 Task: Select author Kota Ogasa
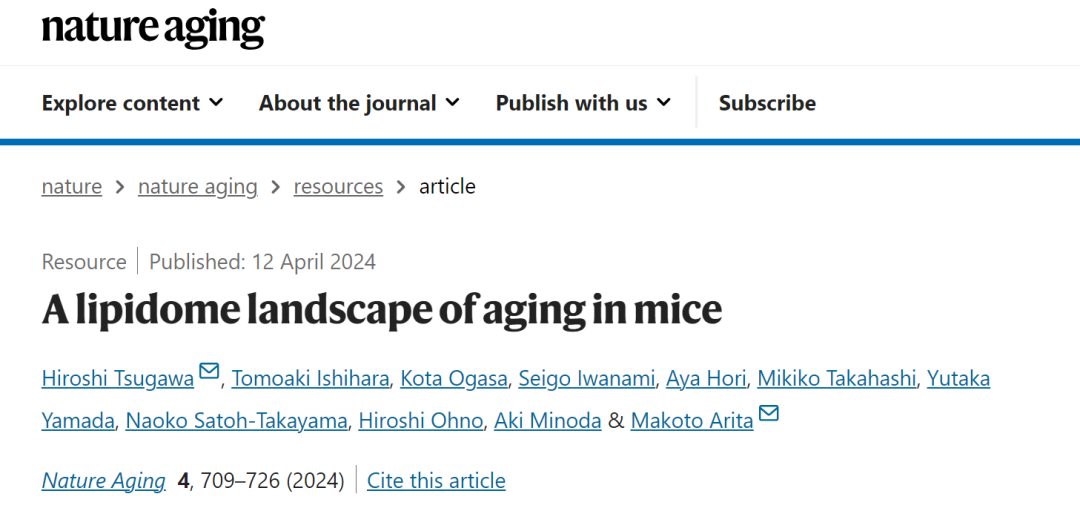pos(455,378)
